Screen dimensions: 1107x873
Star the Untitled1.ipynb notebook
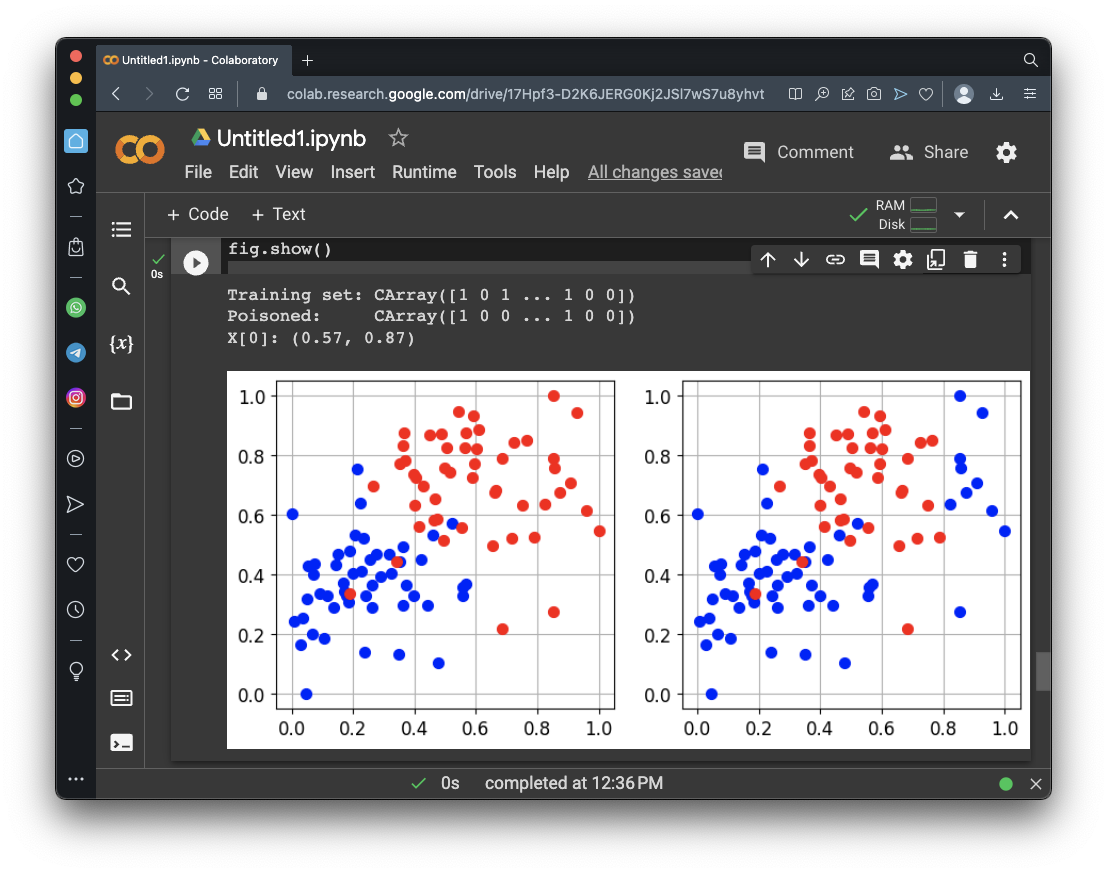(398, 138)
